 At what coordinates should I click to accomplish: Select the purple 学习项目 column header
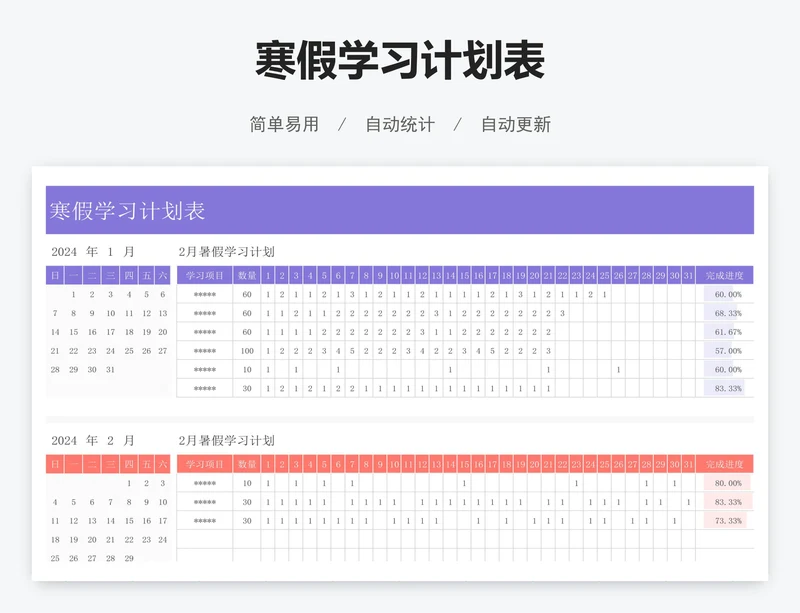click(205, 276)
